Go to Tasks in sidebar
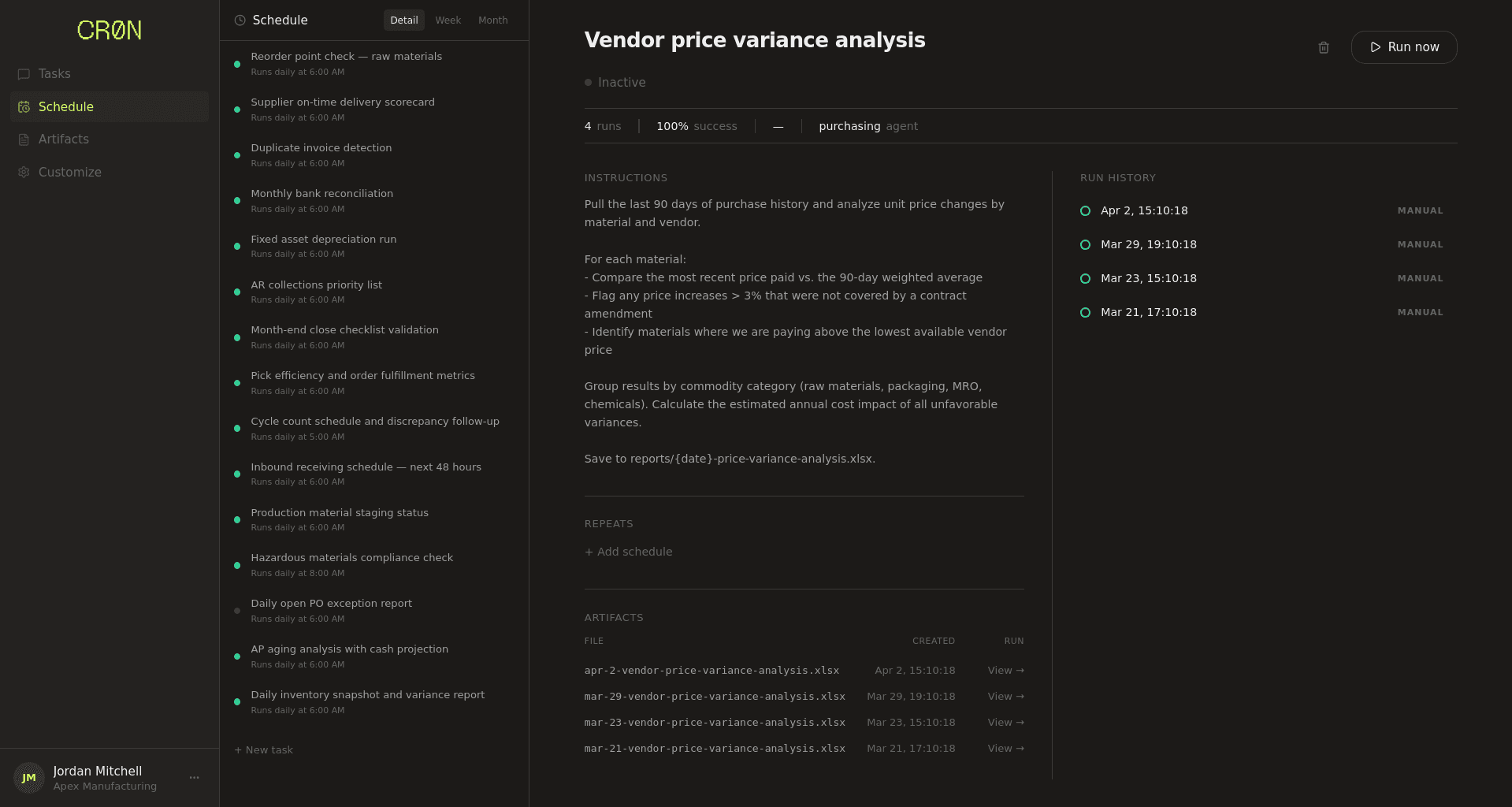This screenshot has width=1512, height=807. coord(110,74)
